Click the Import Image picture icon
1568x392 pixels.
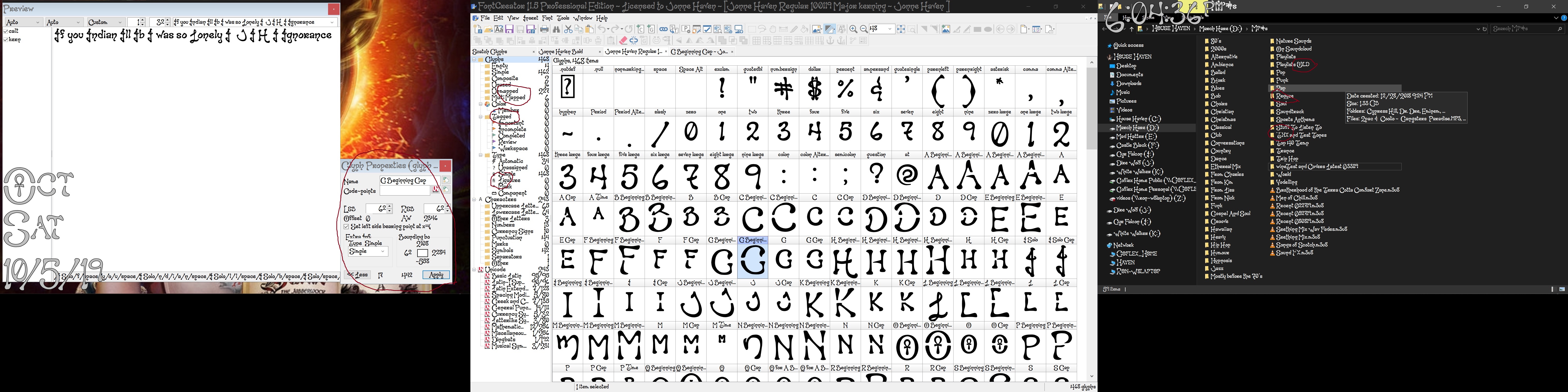tap(946, 29)
